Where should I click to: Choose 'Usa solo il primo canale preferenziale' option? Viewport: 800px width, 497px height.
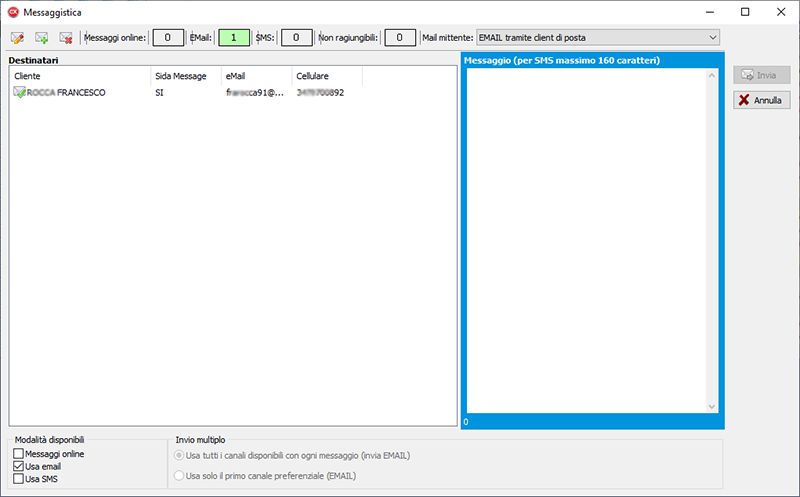click(x=180, y=476)
